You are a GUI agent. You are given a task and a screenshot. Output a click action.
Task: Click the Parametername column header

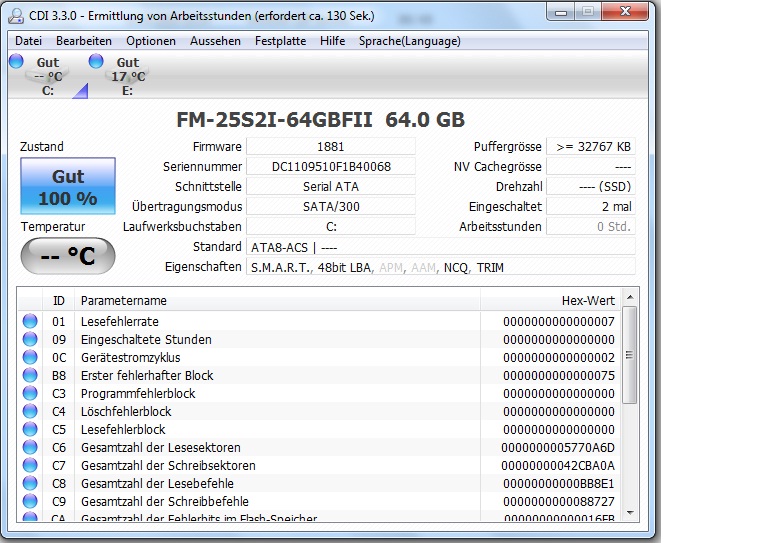277,301
